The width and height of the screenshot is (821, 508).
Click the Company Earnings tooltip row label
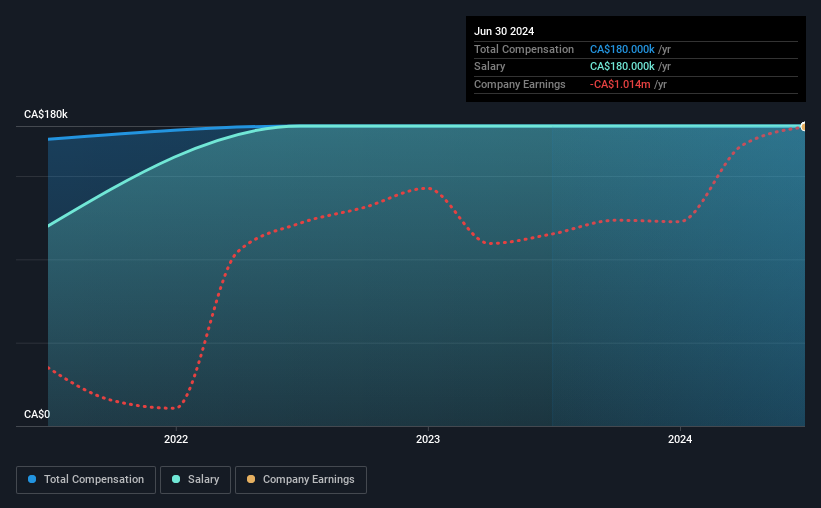point(519,84)
